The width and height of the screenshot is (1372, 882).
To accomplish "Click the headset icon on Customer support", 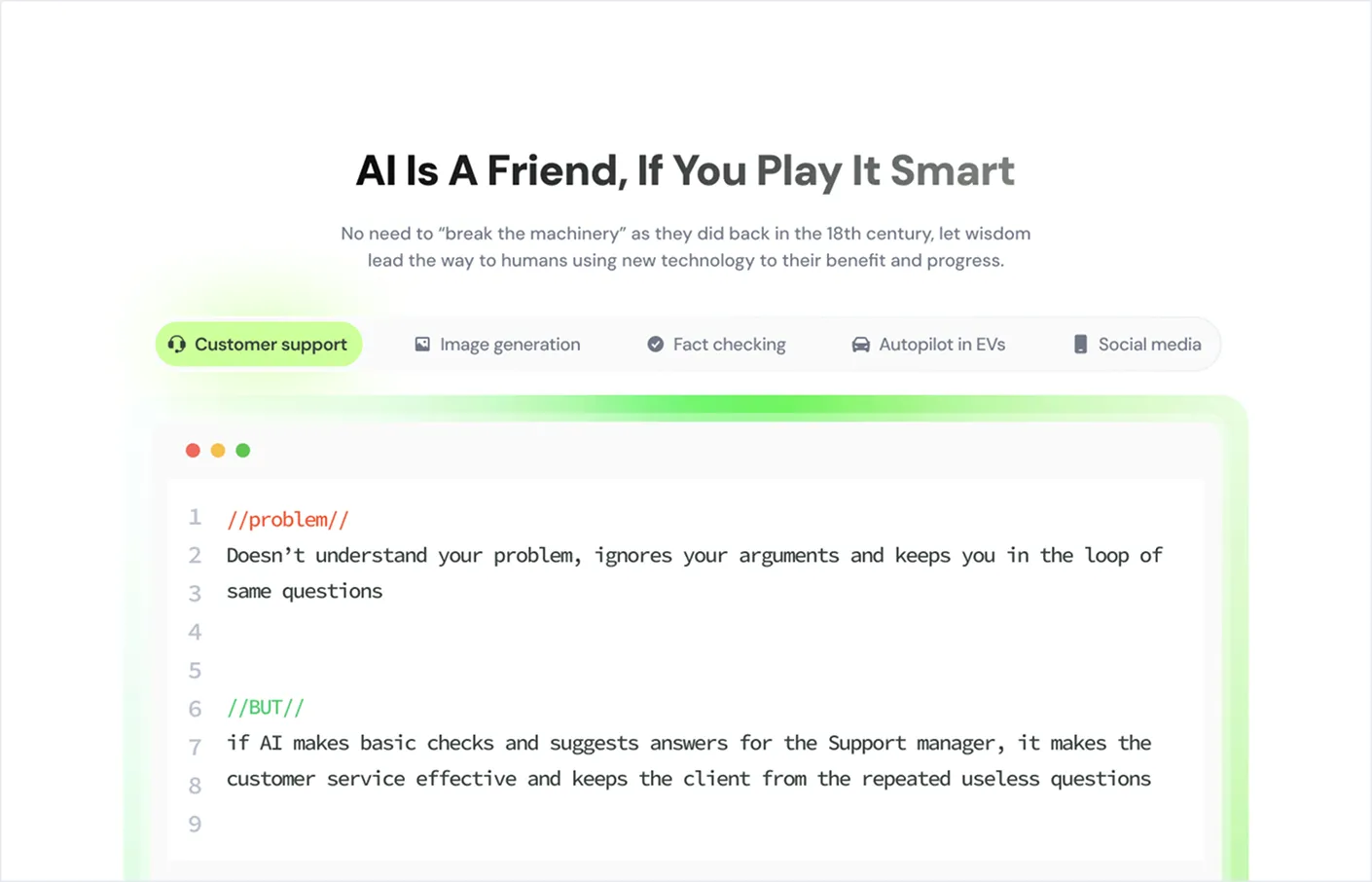I will pos(176,345).
